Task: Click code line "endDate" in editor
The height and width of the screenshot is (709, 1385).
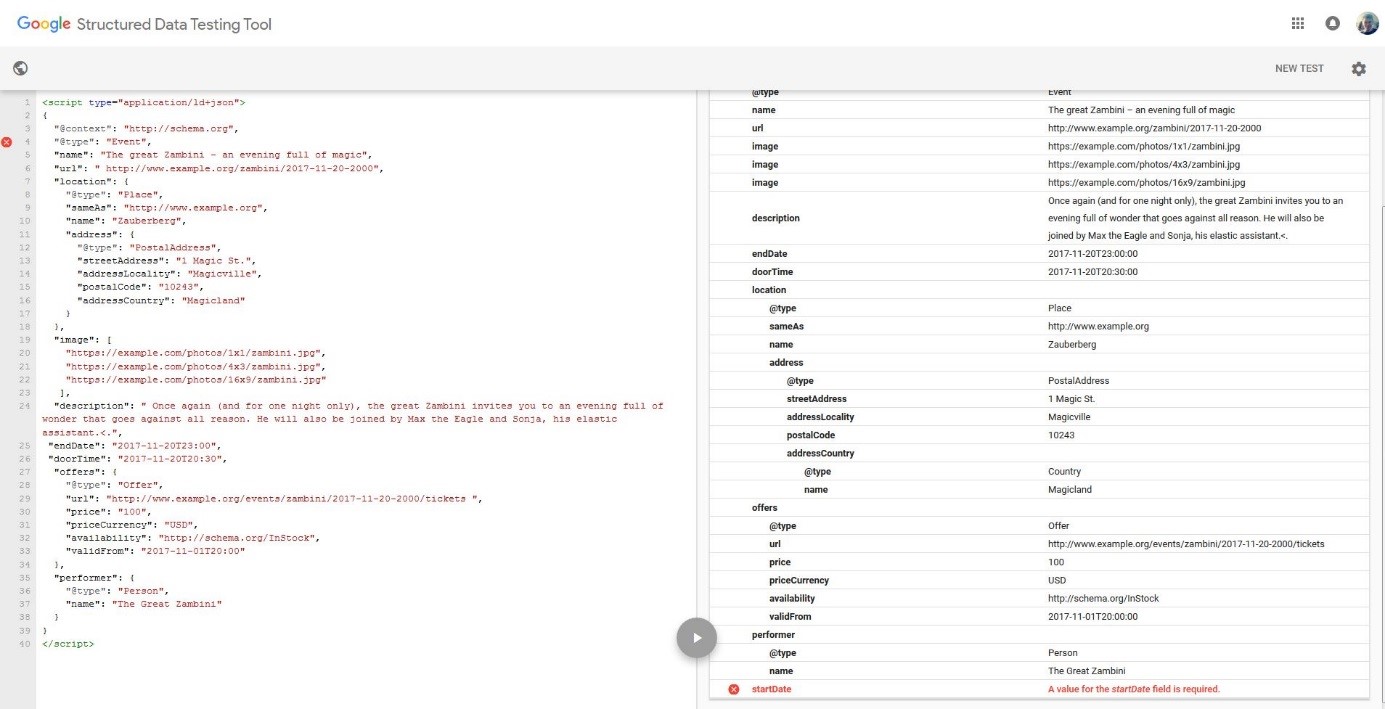Action: [134, 445]
